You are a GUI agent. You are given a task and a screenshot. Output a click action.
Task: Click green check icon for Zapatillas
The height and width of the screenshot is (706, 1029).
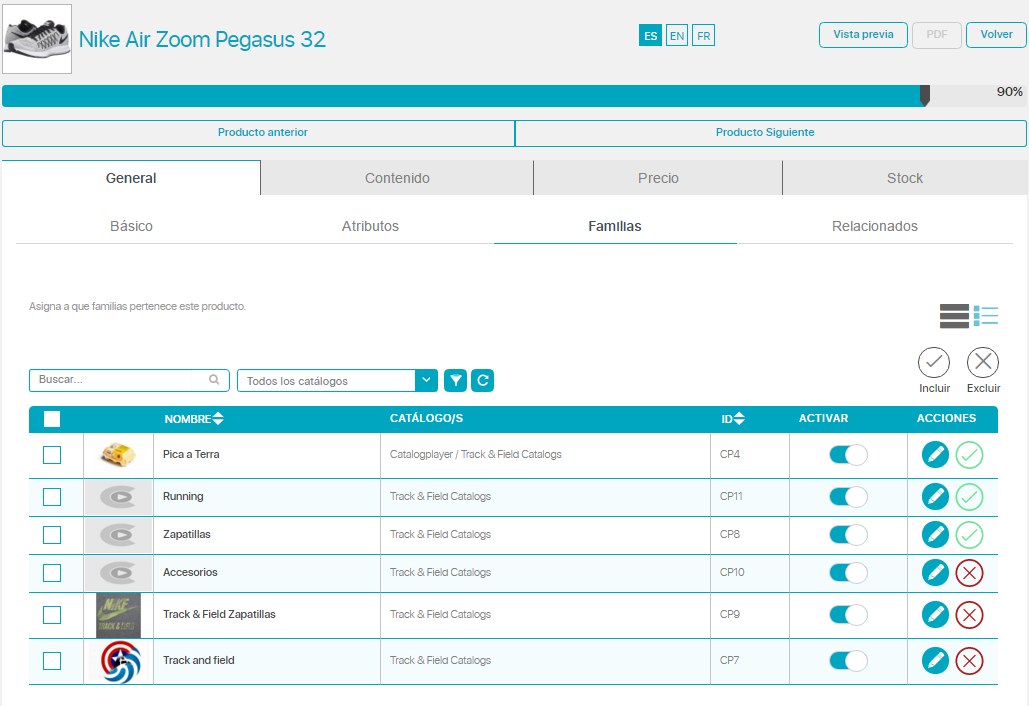(x=969, y=535)
